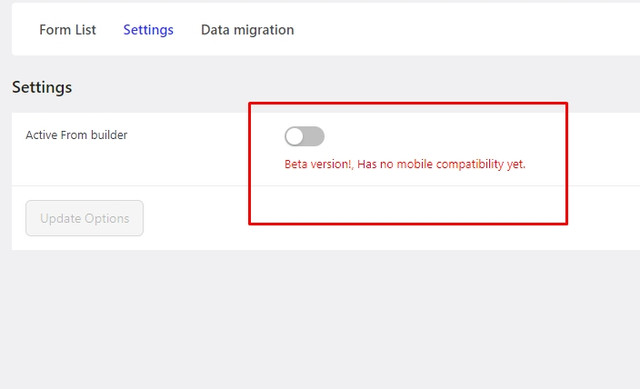Click the blue highlighted Settings link

148,30
